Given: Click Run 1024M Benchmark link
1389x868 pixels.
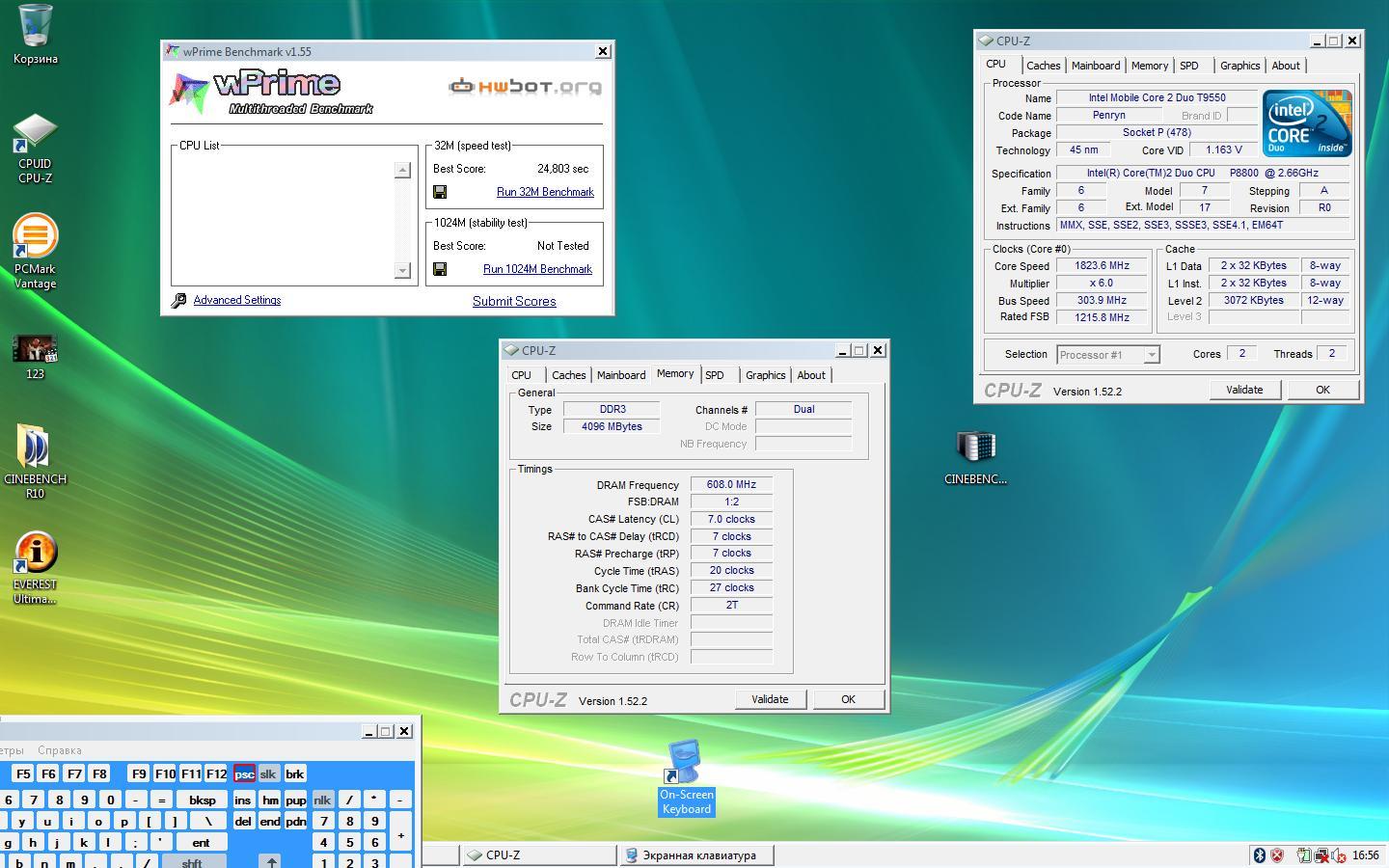Looking at the screenshot, I should coord(537,269).
